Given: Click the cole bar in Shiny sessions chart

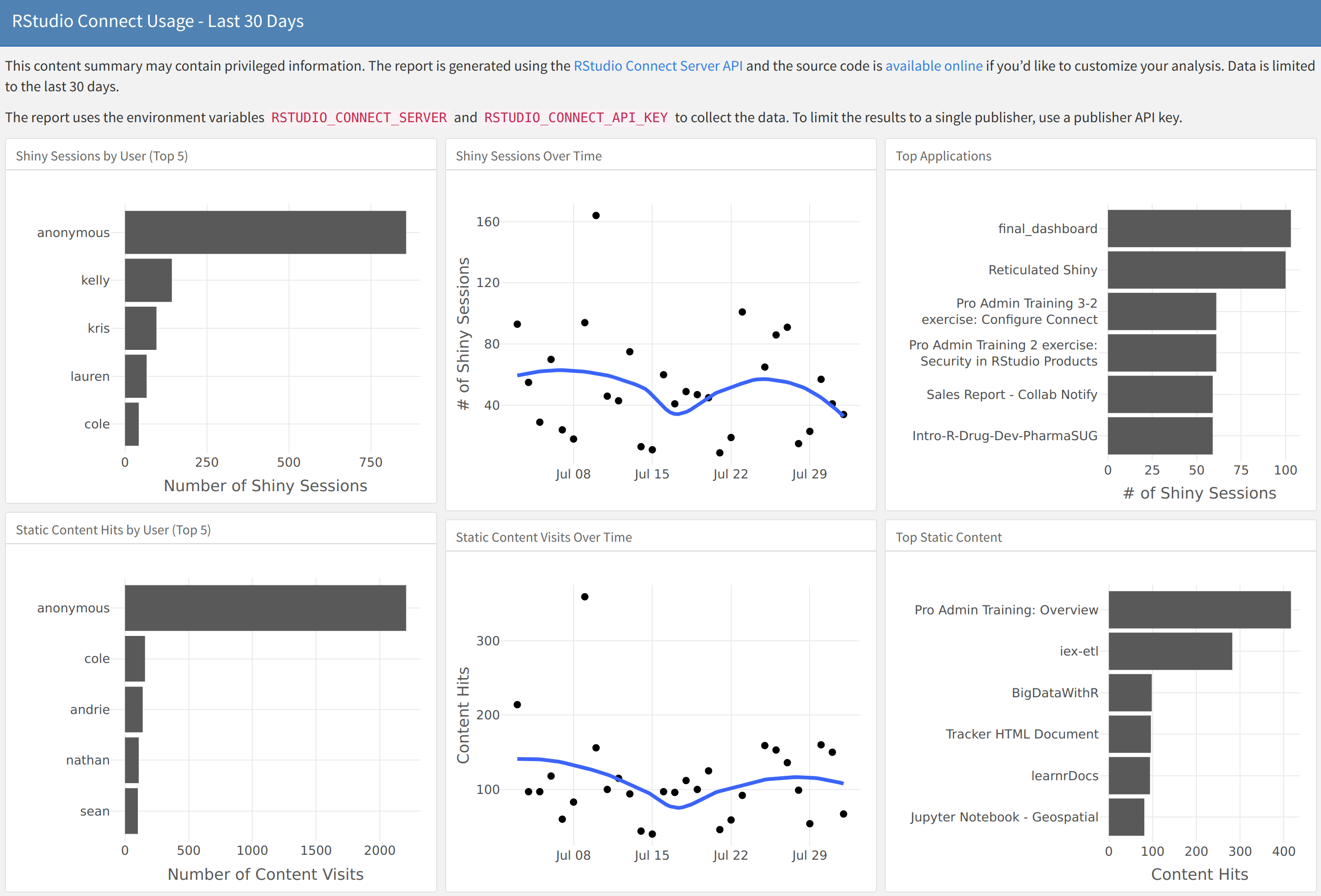Looking at the screenshot, I should [132, 424].
